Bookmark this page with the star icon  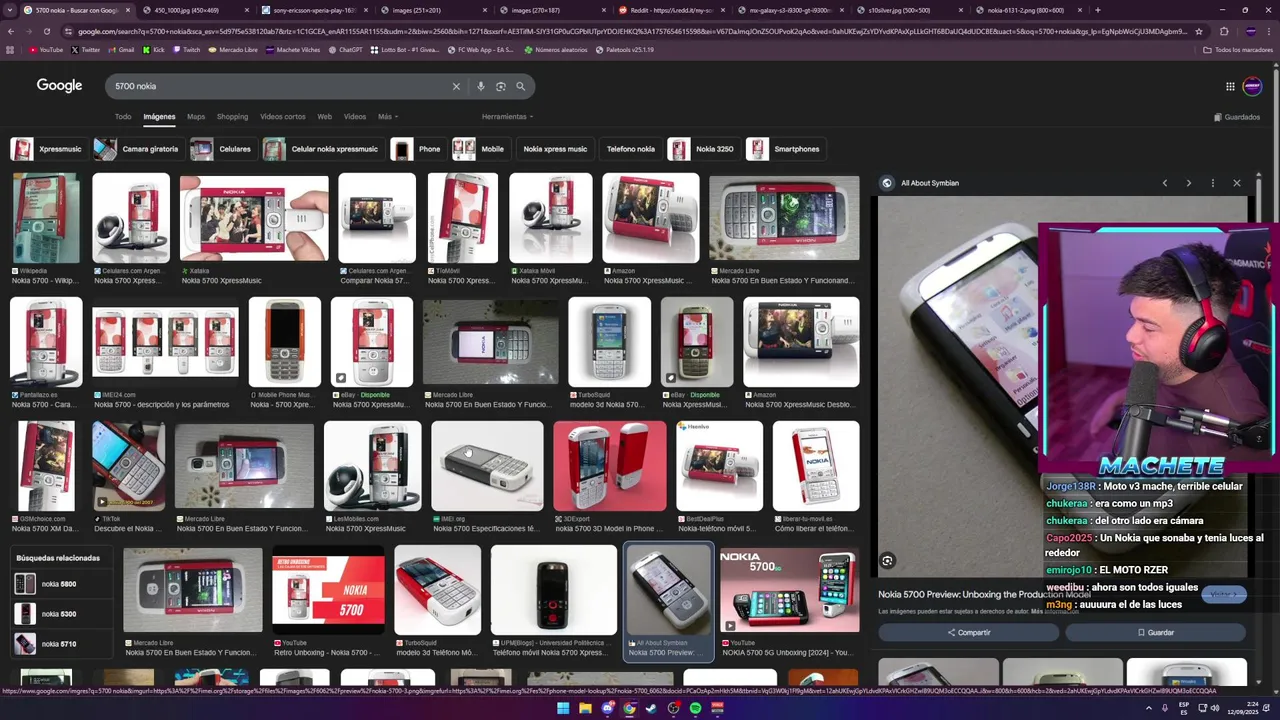pos(1199,31)
